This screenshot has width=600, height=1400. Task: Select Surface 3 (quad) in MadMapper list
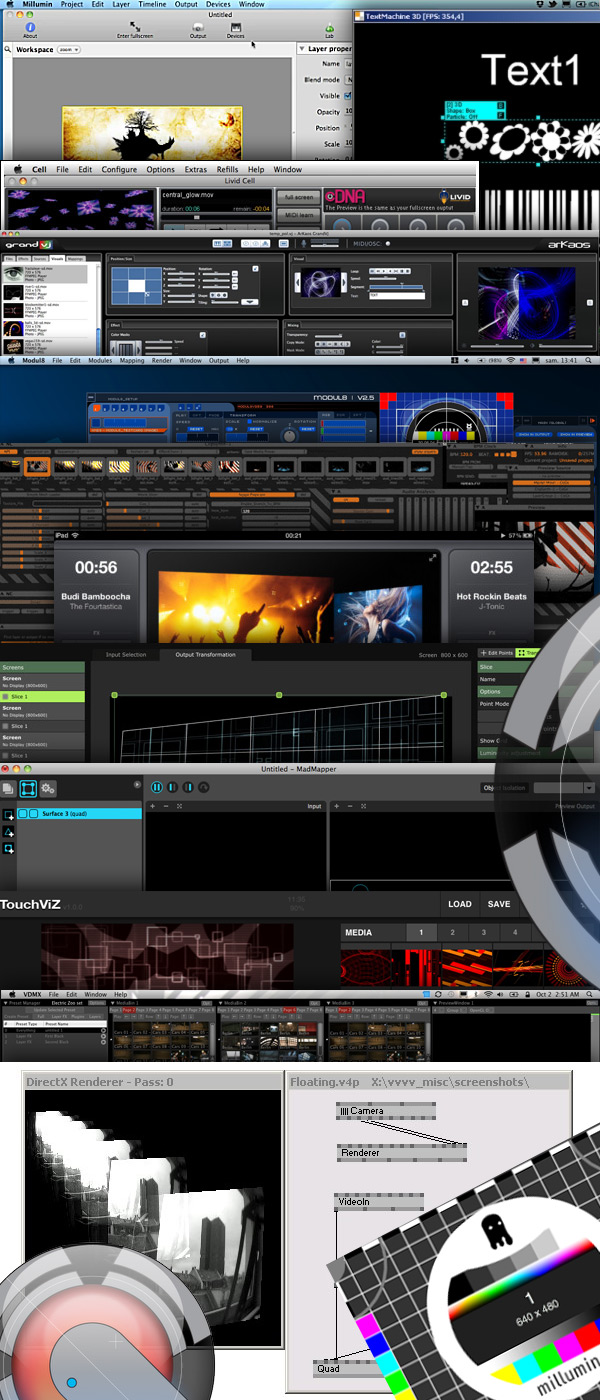tap(79, 814)
